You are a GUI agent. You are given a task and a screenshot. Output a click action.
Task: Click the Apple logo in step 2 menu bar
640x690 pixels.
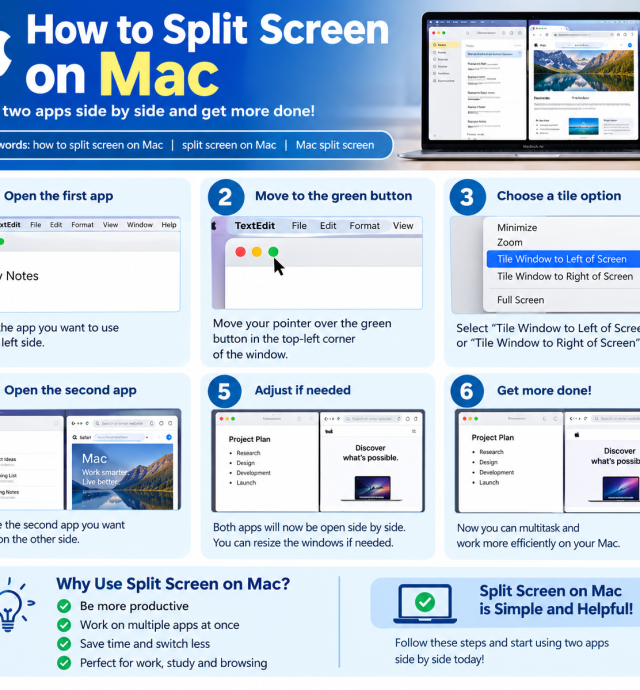point(214,226)
